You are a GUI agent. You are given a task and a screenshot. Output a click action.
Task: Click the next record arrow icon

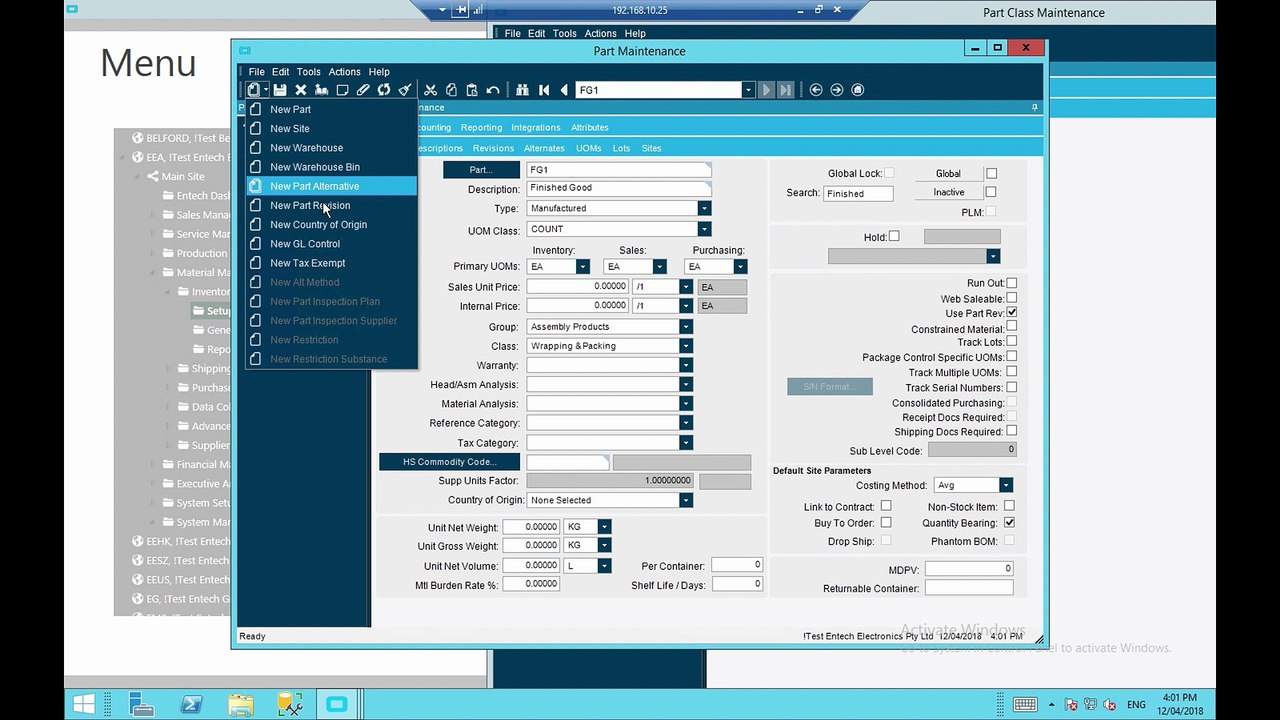766,90
